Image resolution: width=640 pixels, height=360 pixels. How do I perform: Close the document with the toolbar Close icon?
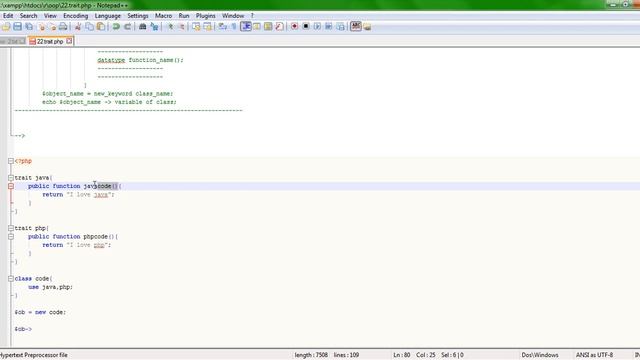pos(41,27)
